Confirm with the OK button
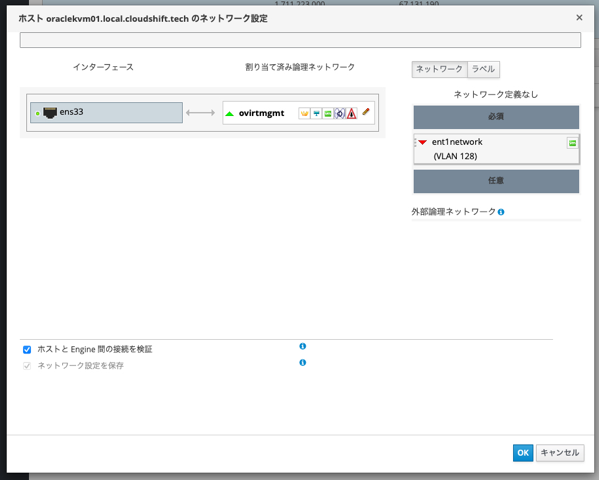The width and height of the screenshot is (599, 480). point(523,453)
